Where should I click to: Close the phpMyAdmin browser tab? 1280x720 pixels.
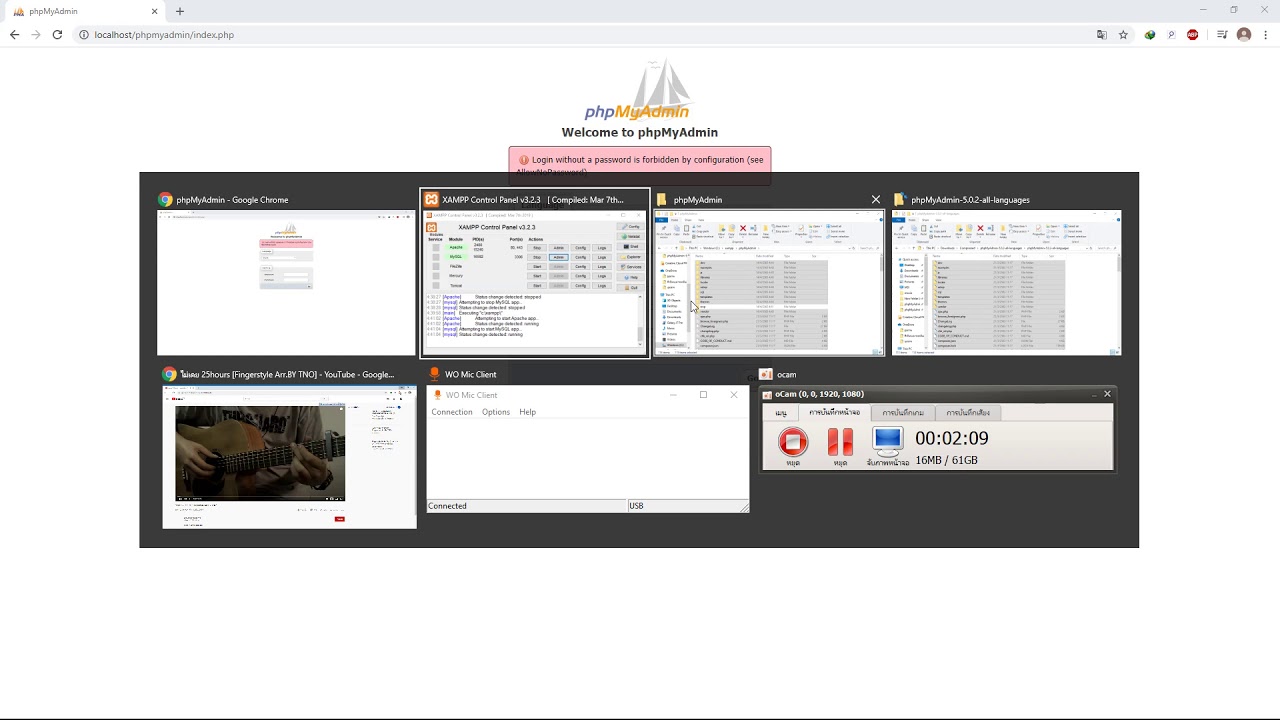[x=155, y=11]
